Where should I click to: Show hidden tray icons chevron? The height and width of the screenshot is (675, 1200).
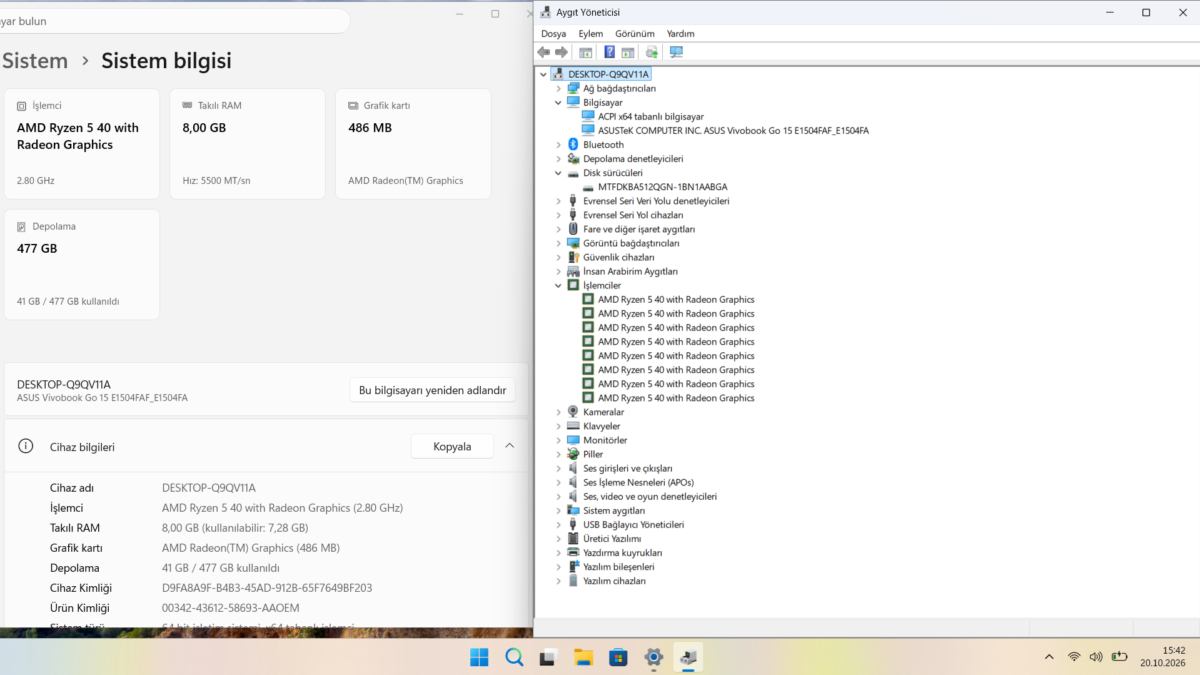coord(1049,657)
